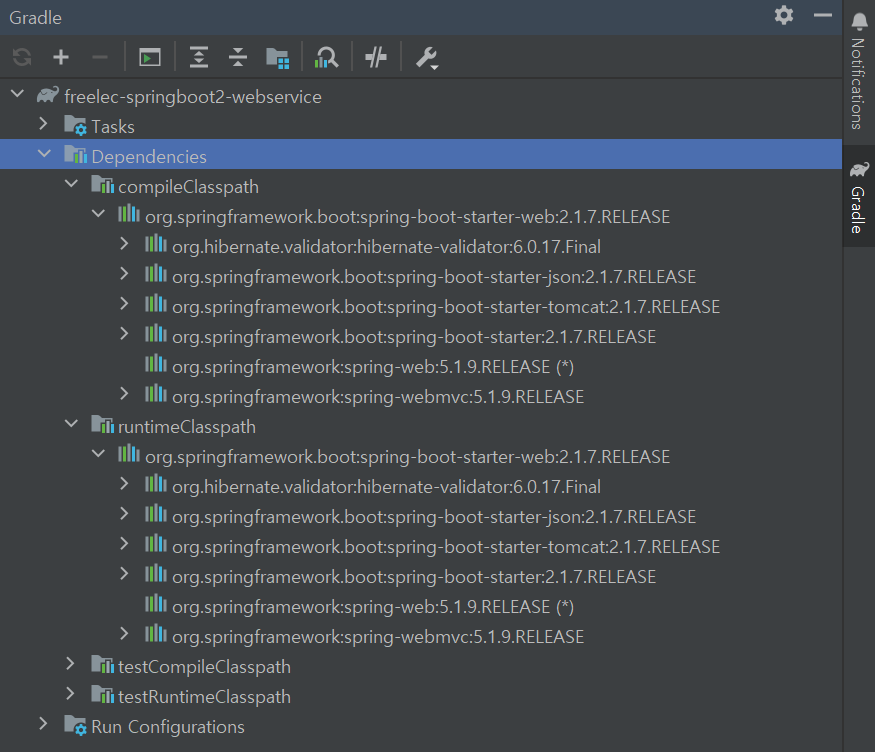
Task: Click the testCompileClasspath folder icon
Action: (x=103, y=664)
